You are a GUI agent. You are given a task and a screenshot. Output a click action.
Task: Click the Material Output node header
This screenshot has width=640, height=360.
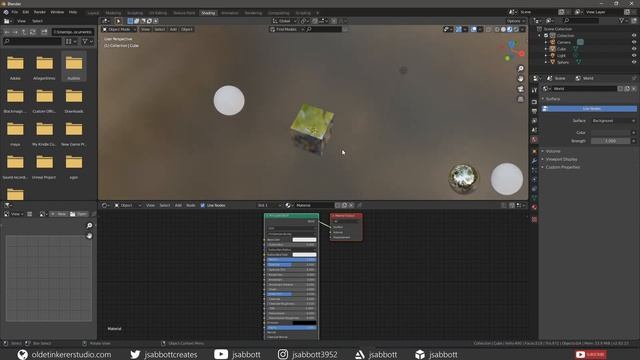pos(346,216)
